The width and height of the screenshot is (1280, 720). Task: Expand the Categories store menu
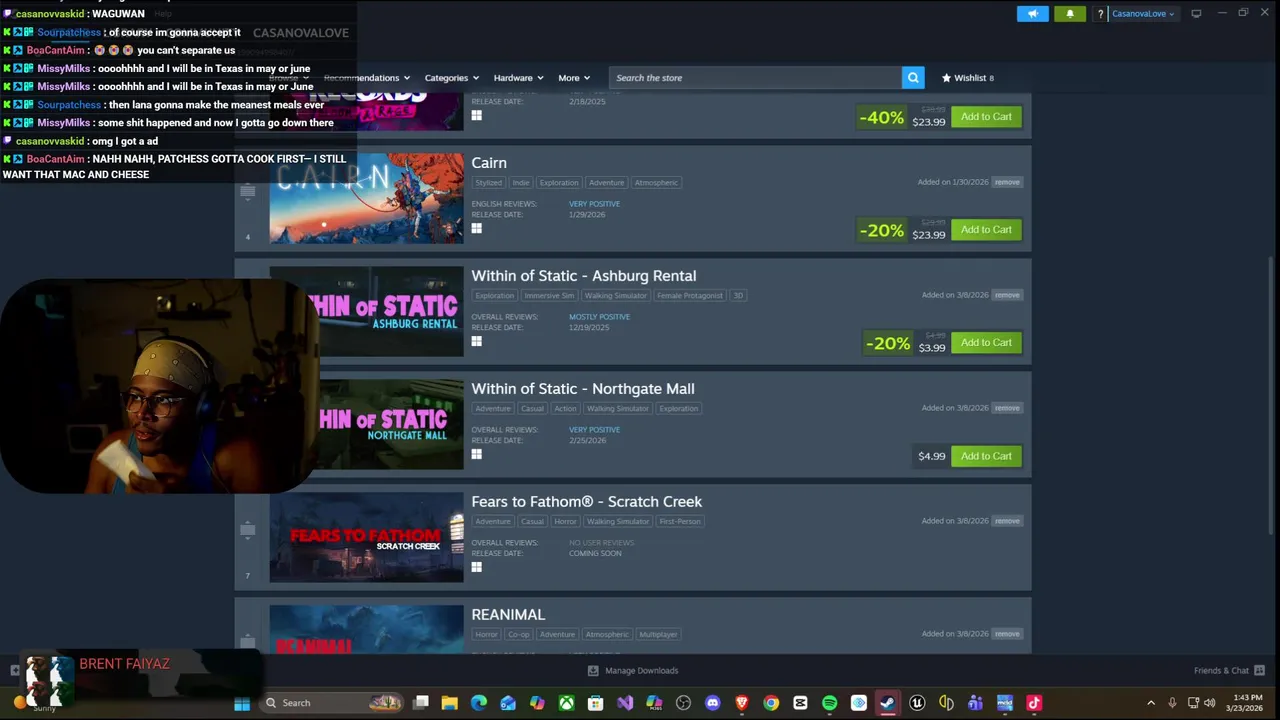451,77
